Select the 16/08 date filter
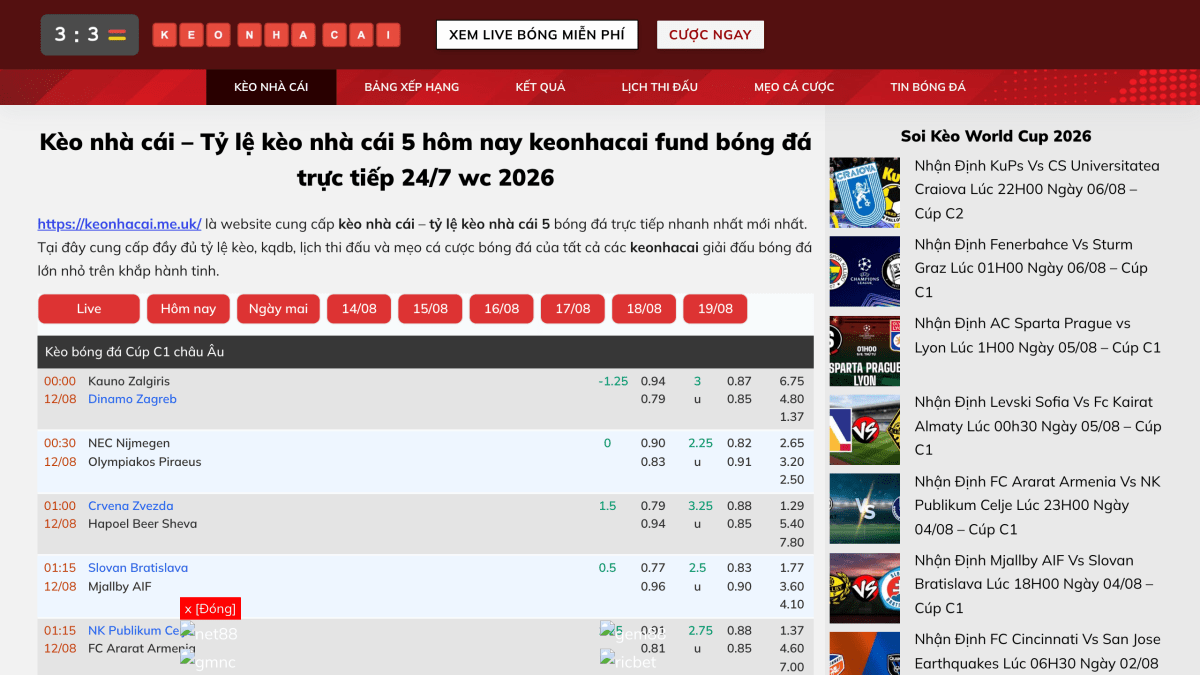The height and width of the screenshot is (675, 1200). [502, 309]
